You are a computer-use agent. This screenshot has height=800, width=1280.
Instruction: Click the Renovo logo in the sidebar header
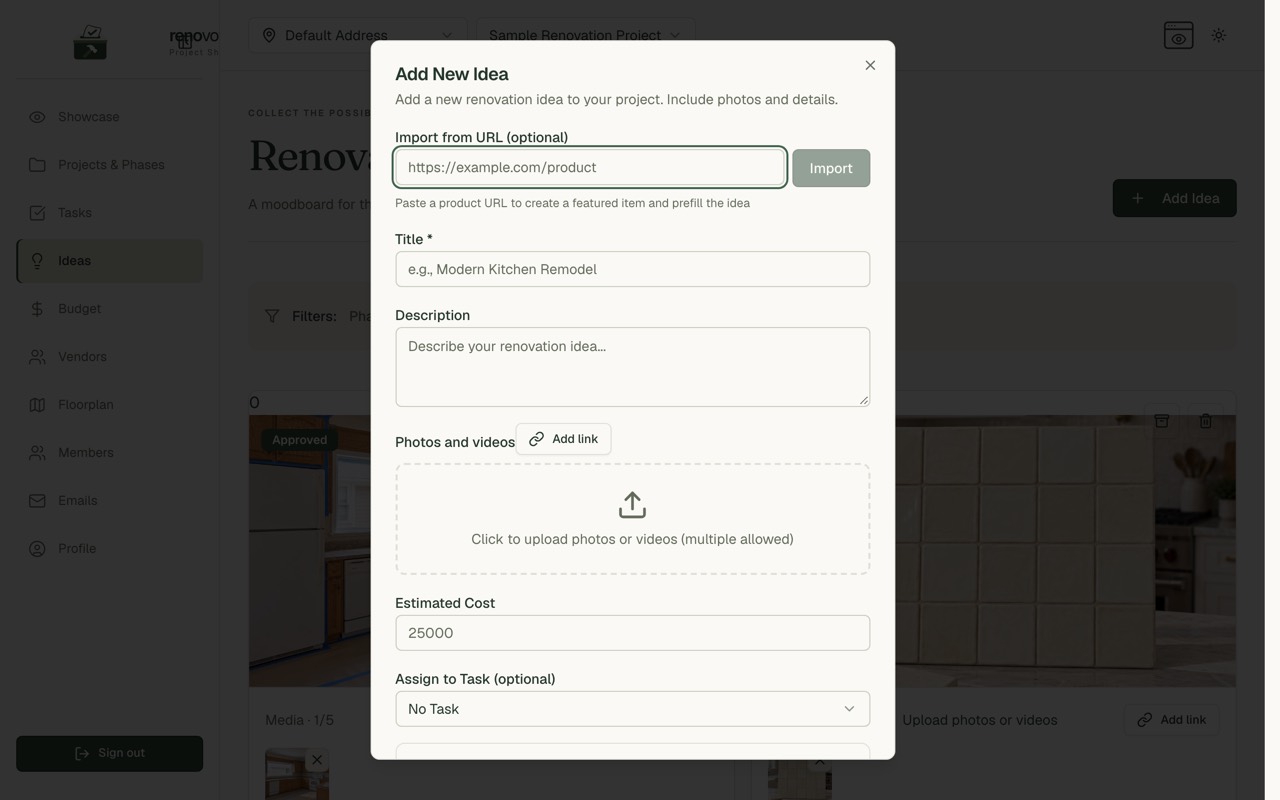pos(90,42)
